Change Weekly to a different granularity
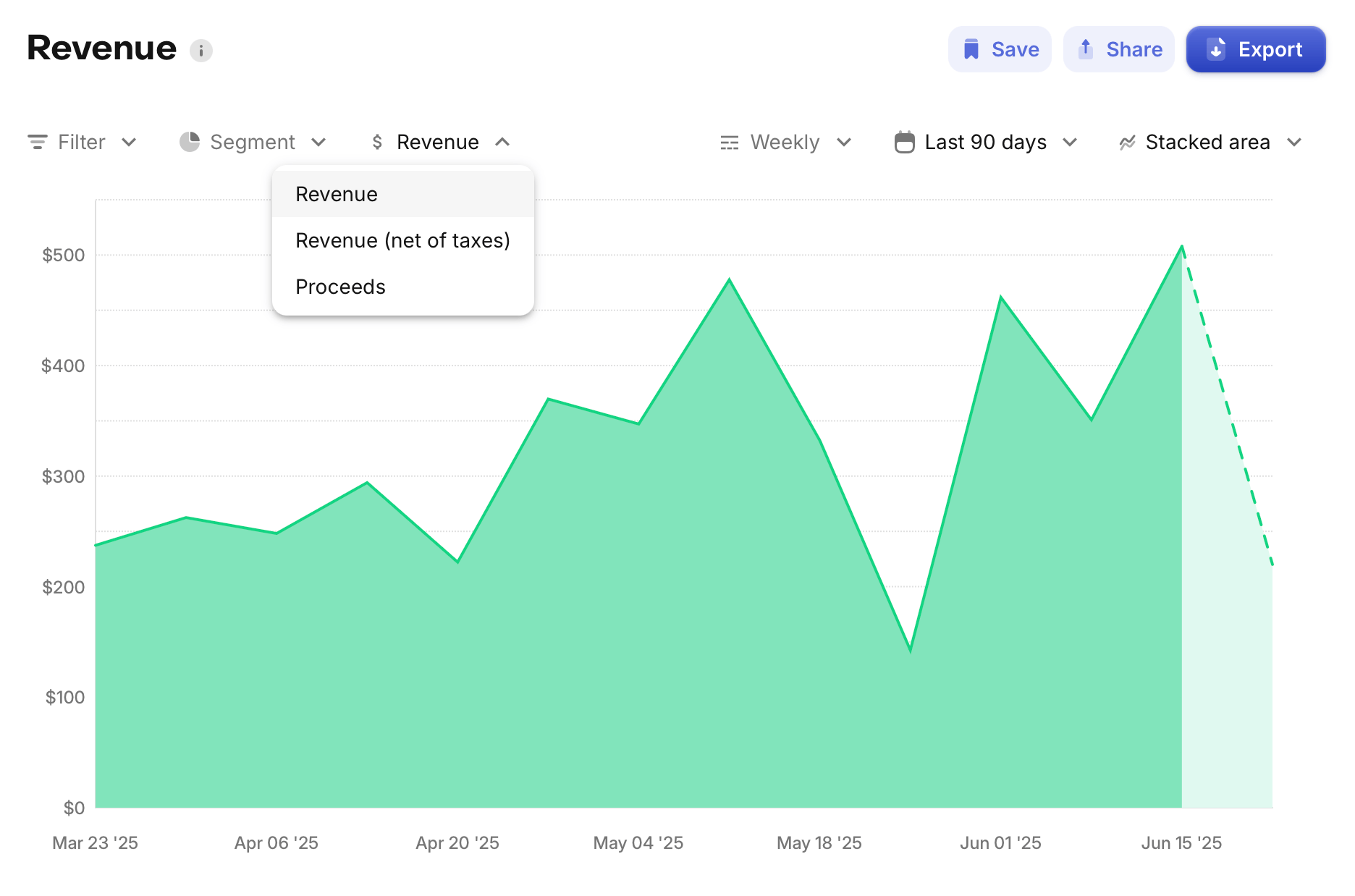 (x=785, y=142)
